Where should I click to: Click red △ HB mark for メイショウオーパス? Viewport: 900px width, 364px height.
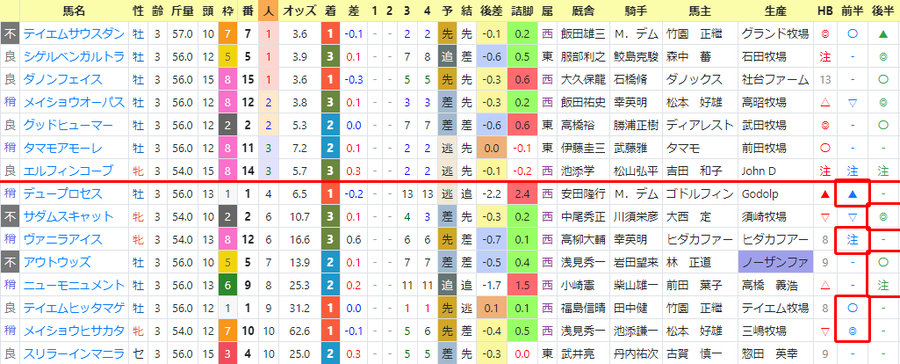(x=825, y=103)
